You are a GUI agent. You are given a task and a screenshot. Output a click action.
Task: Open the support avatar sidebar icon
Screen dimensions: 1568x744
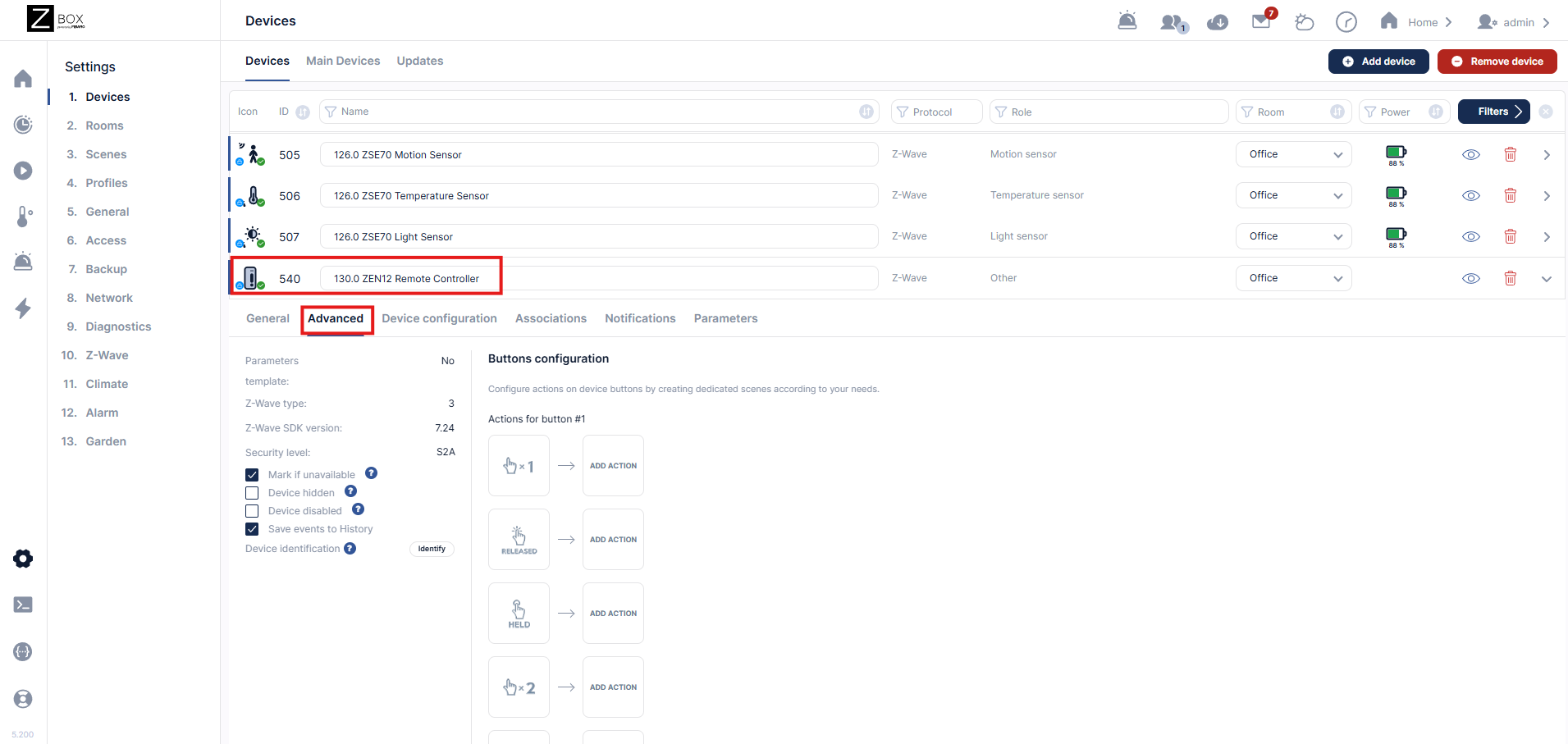tap(23, 699)
